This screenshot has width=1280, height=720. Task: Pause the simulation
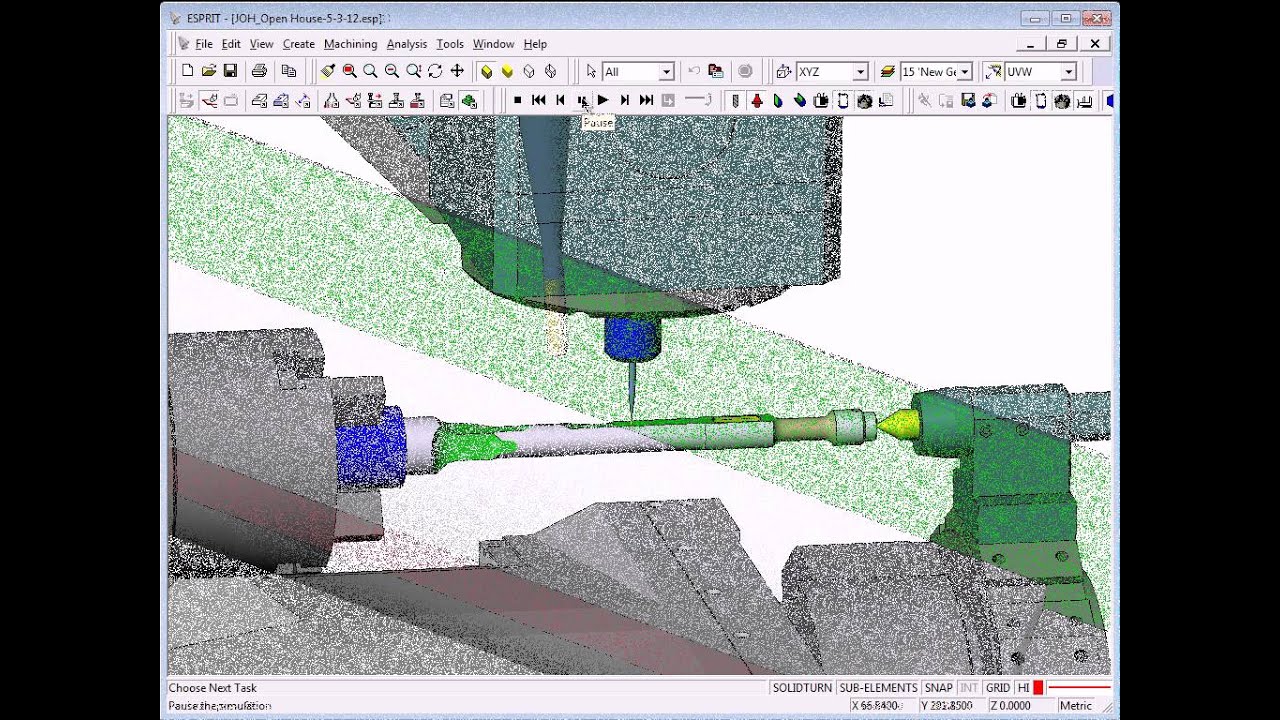coord(582,100)
